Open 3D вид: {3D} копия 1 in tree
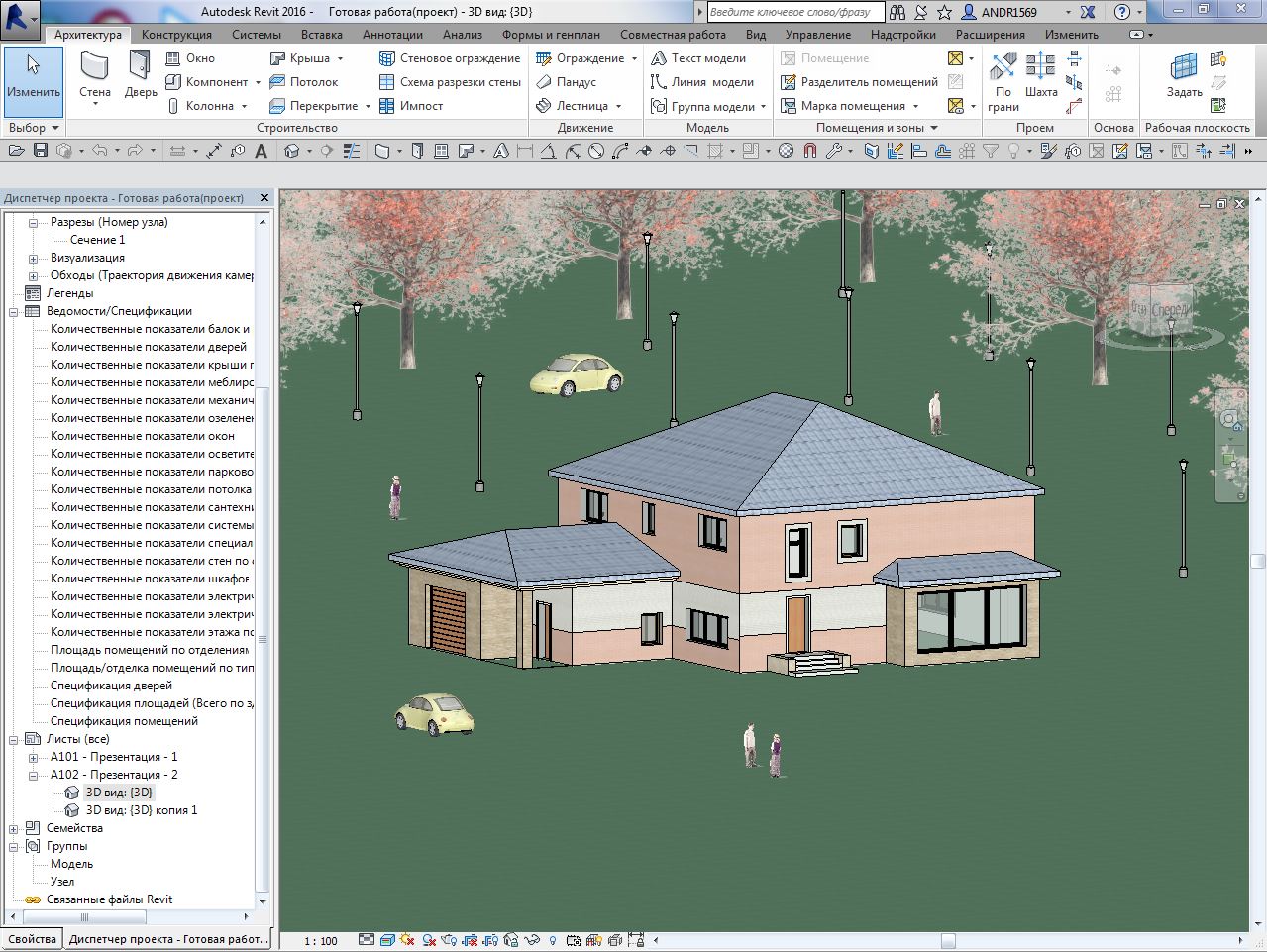1267x952 pixels. pos(142,810)
